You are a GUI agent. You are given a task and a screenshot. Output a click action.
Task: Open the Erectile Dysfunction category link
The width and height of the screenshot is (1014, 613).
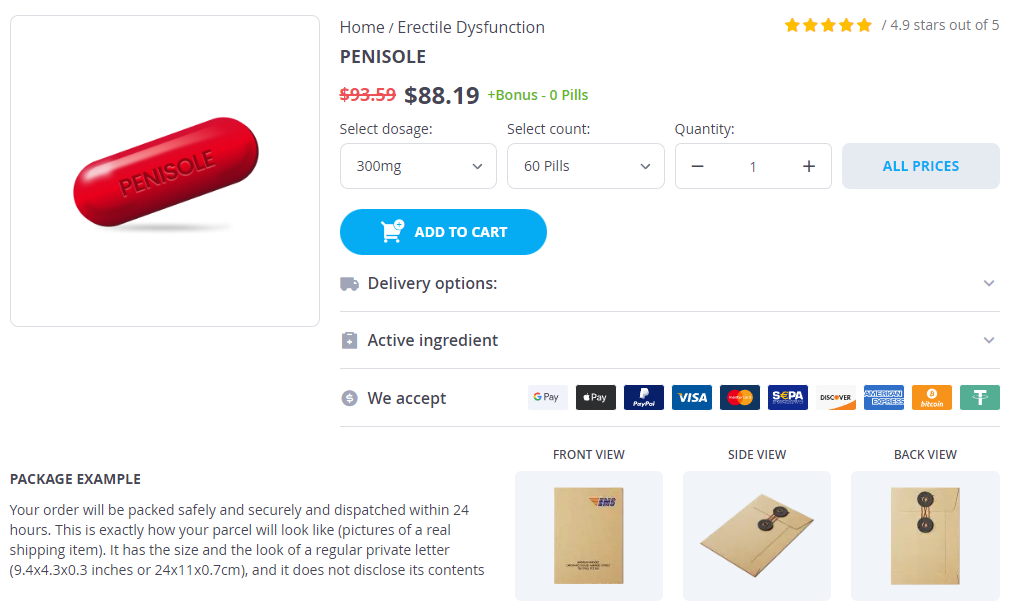click(x=471, y=27)
